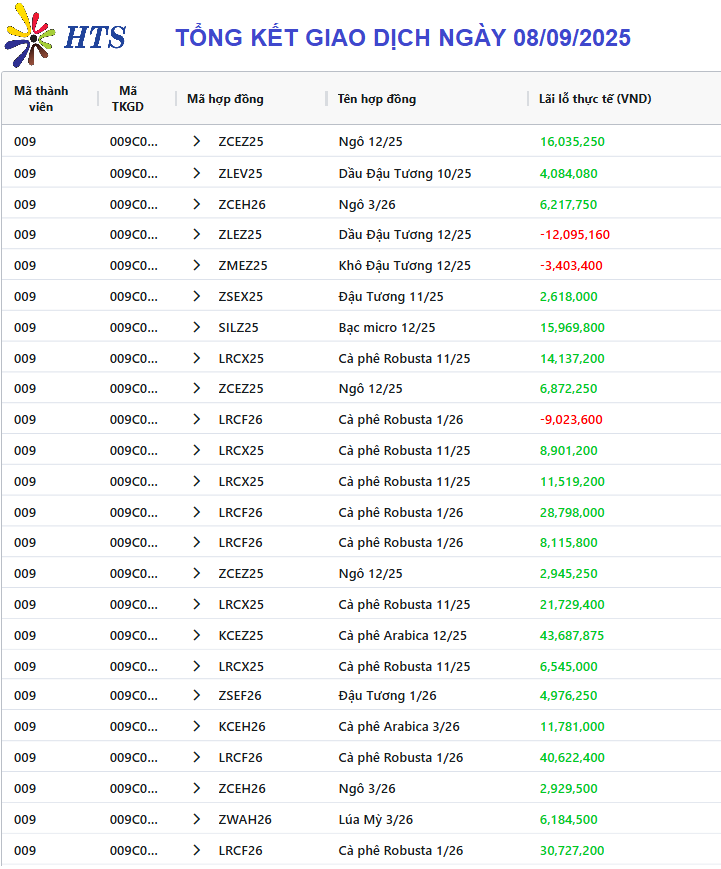Image resolution: width=721 pixels, height=869 pixels.
Task: Expand the ZLEV25 contract row chevron
Action: click(197, 173)
